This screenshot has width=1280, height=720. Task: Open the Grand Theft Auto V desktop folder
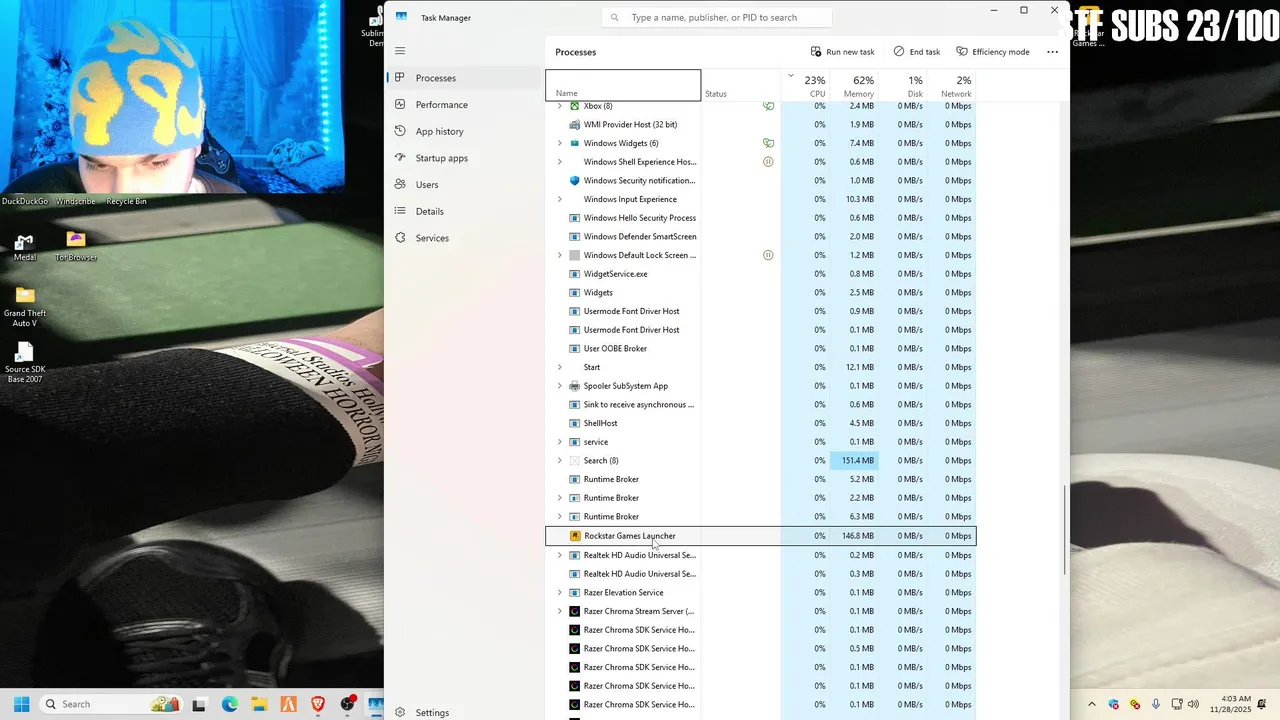pos(25,307)
